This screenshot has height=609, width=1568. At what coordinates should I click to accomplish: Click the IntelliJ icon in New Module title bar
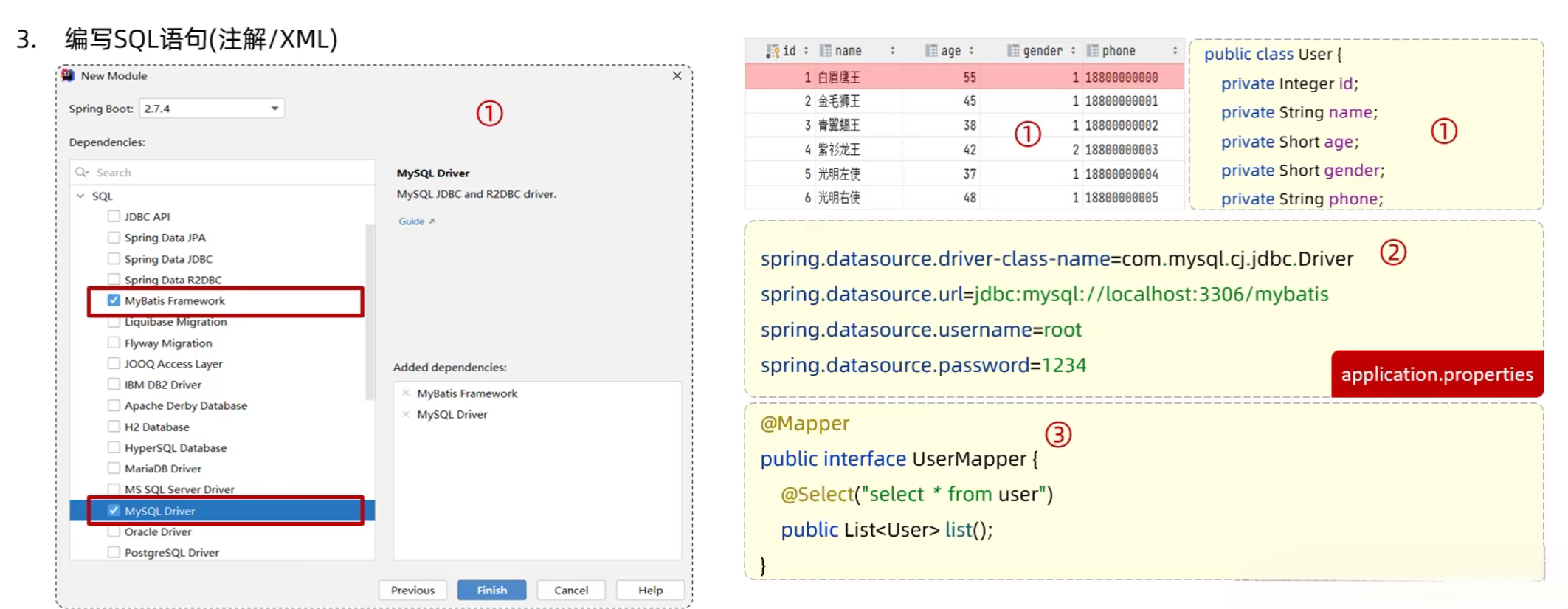(x=68, y=75)
